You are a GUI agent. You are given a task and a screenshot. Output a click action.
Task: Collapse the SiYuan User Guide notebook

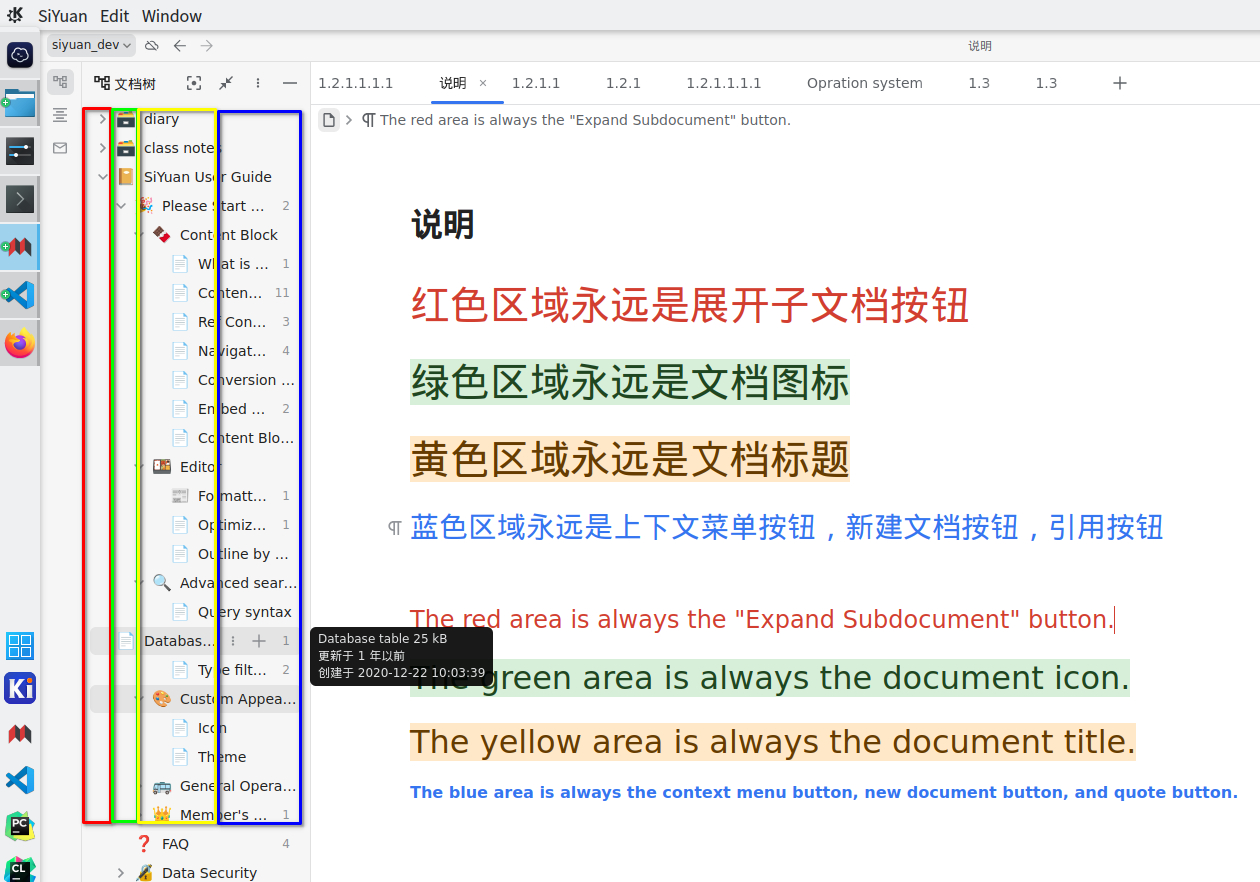102,177
